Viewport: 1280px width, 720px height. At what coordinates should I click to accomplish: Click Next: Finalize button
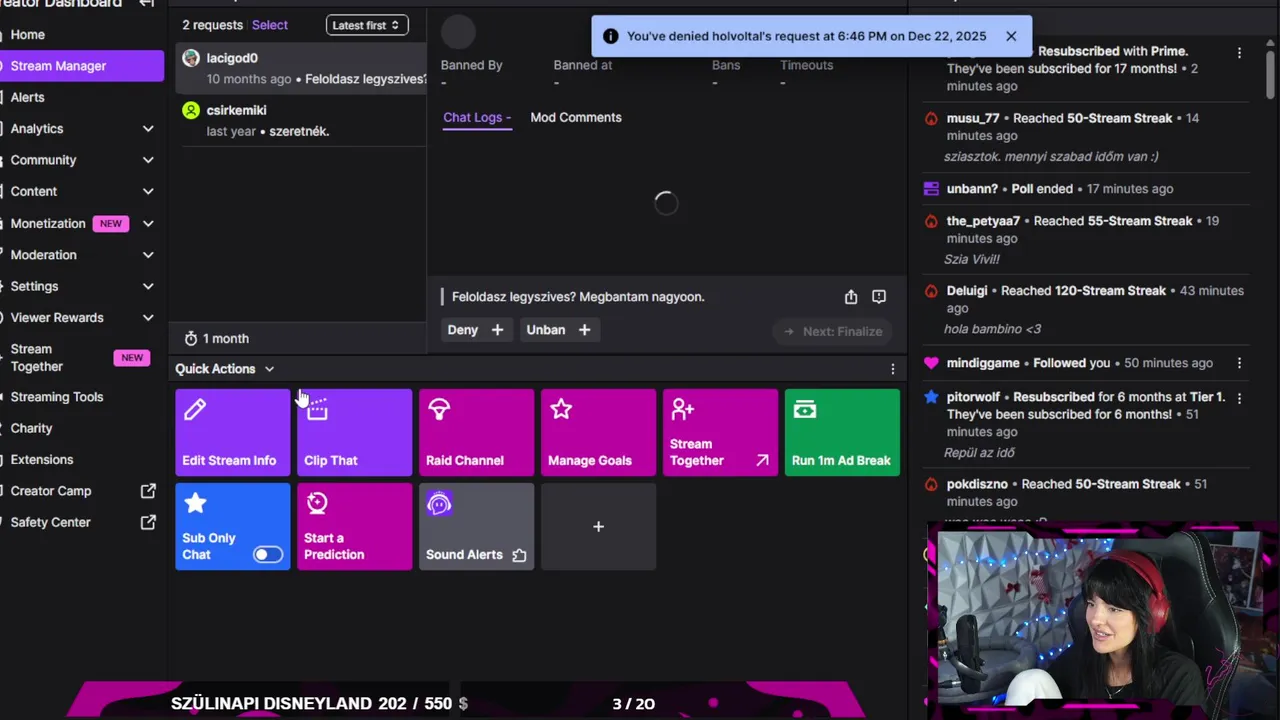click(832, 331)
